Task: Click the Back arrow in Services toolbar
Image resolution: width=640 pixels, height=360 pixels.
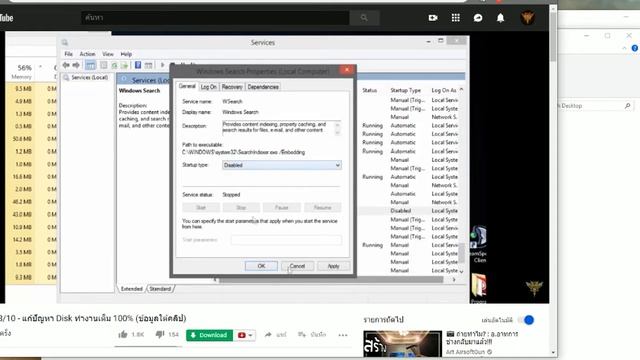Action: coord(66,65)
